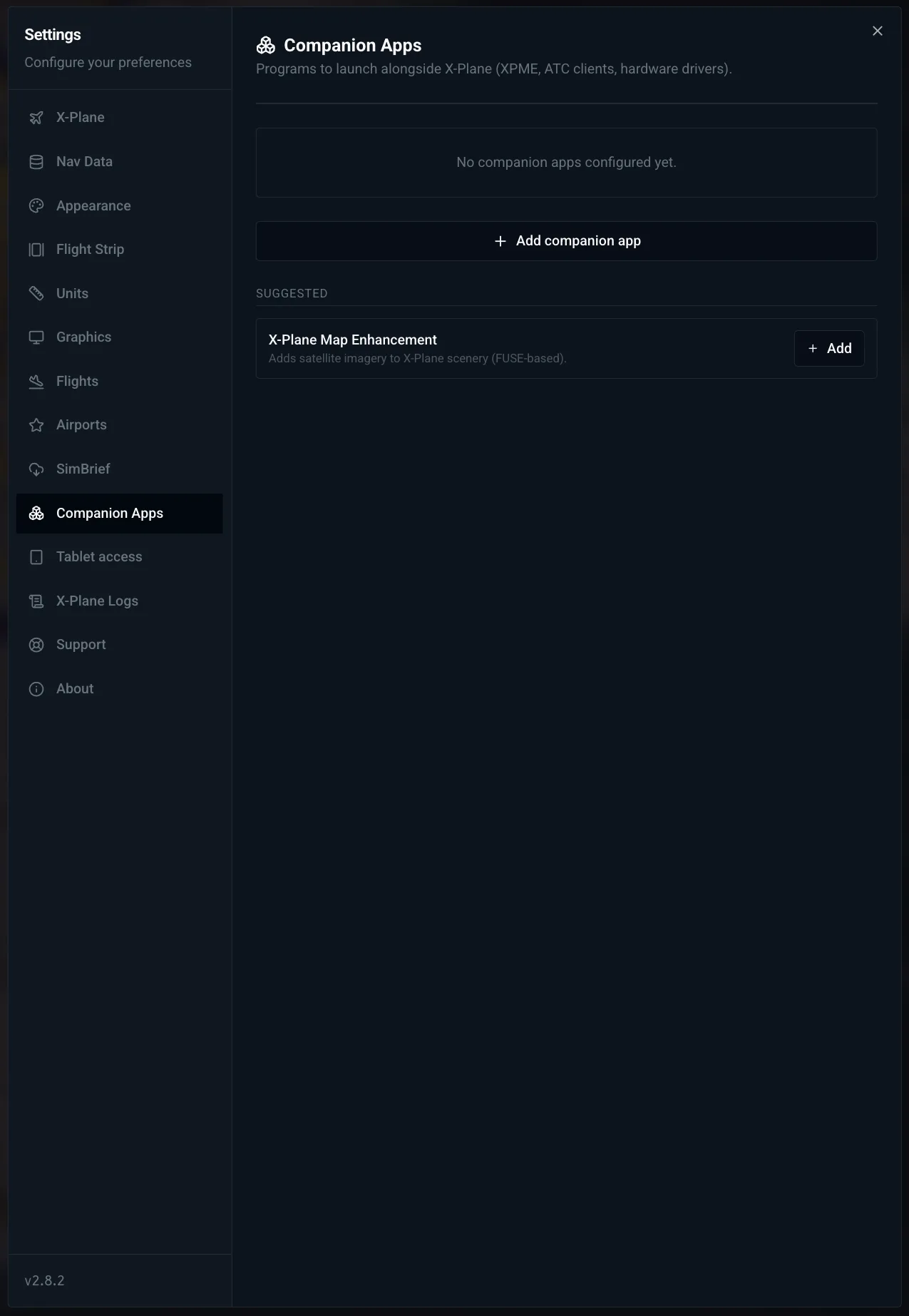Click the strip icon beside Flight Strip
Viewport: 909px width, 1316px height.
tap(36, 250)
